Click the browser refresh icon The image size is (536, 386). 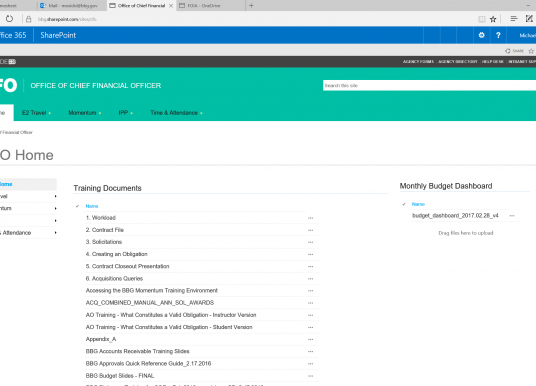tap(10, 19)
